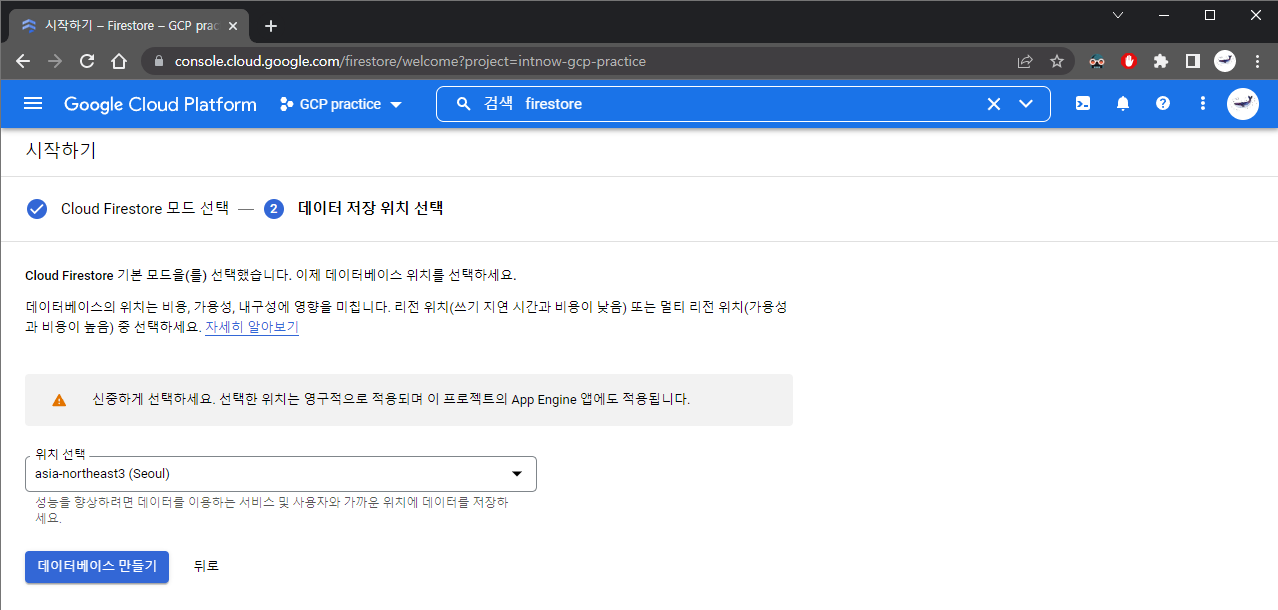1278x610 pixels.
Task: Click 데이터베이스 만들기 button
Action: click(x=97, y=566)
